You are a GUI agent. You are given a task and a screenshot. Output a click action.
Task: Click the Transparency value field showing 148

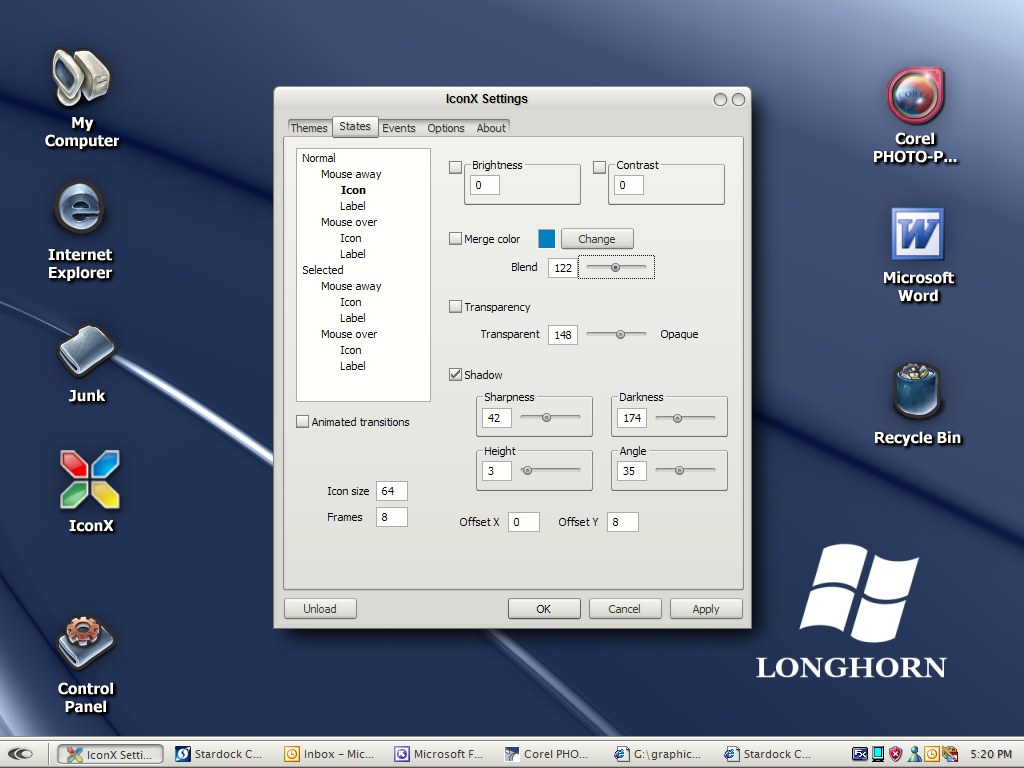pyautogui.click(x=563, y=335)
